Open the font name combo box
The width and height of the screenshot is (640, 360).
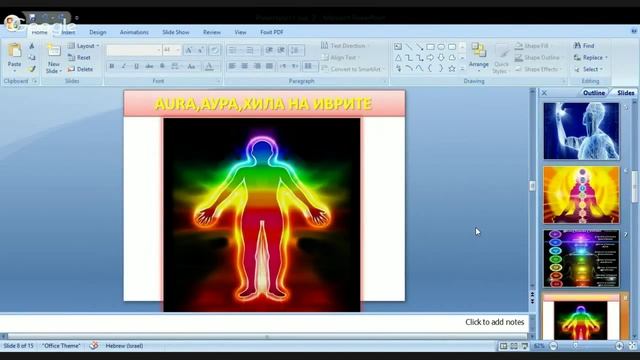coord(134,50)
